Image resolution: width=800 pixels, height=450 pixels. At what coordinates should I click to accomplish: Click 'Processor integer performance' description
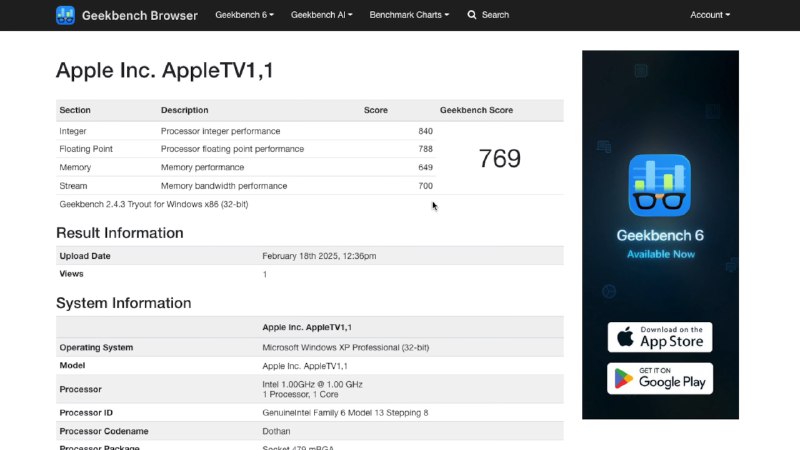220,131
